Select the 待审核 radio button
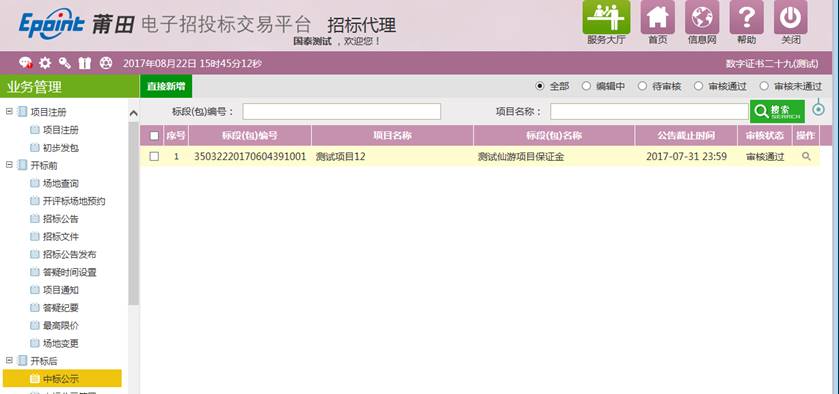 (642, 86)
